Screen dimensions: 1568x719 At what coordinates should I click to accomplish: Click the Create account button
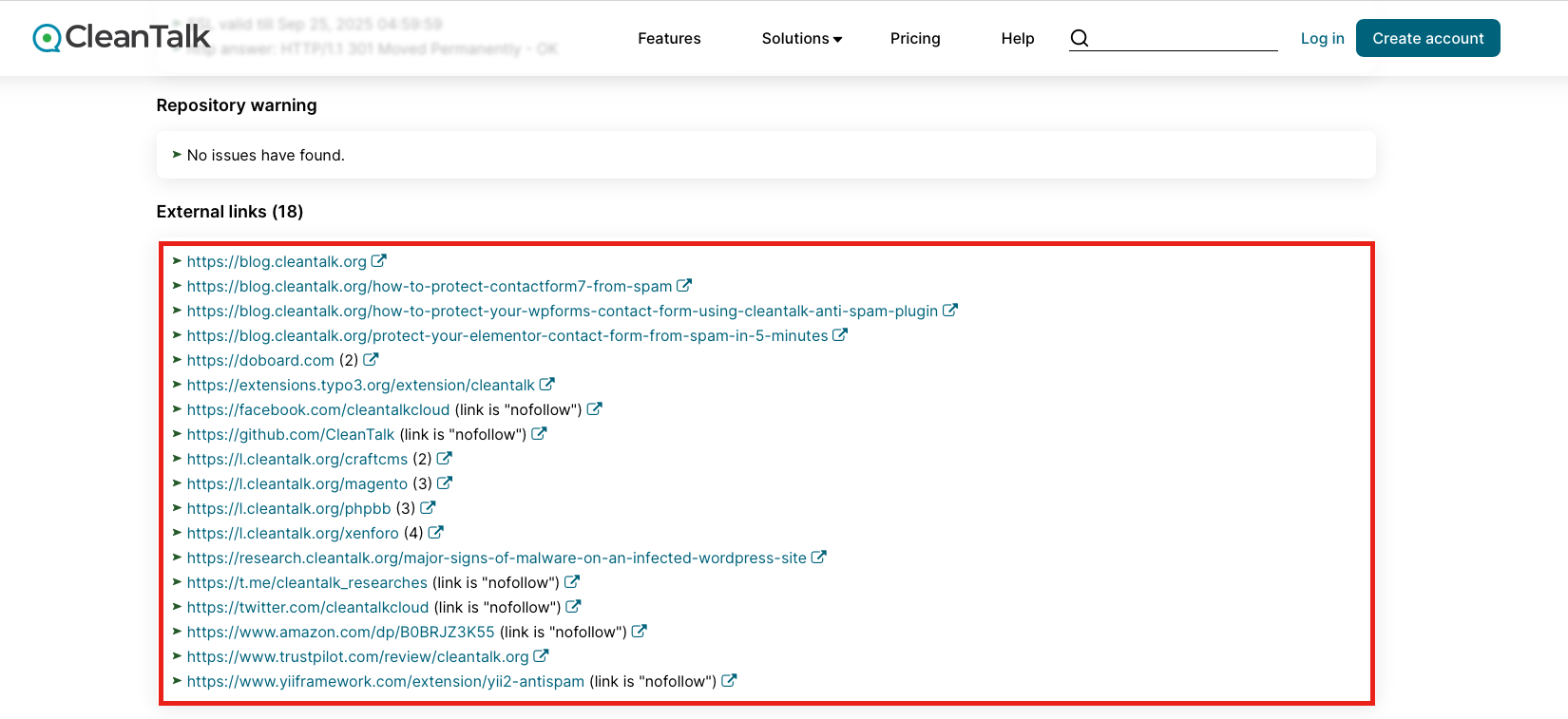coord(1427,39)
